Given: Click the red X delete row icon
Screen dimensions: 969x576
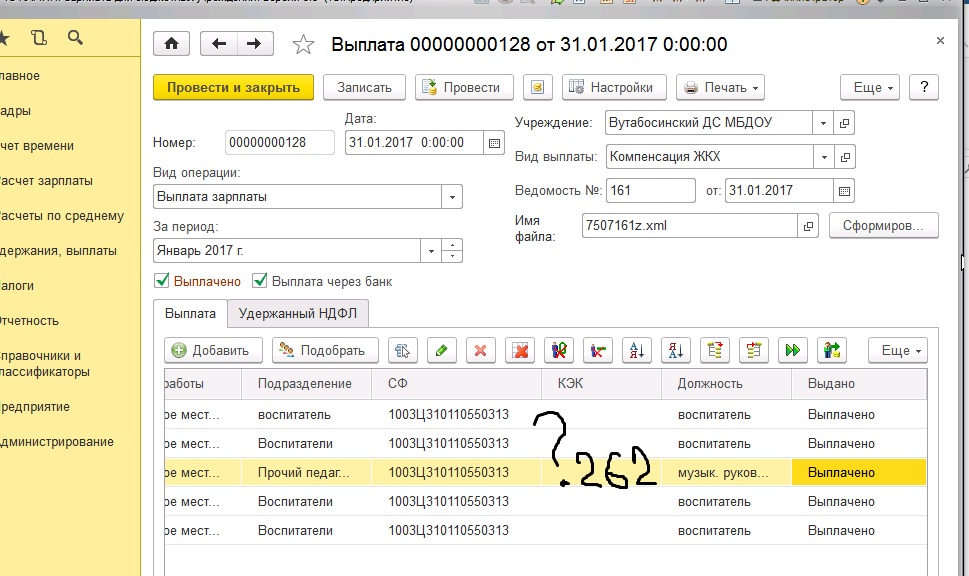Looking at the screenshot, I should tap(481, 350).
